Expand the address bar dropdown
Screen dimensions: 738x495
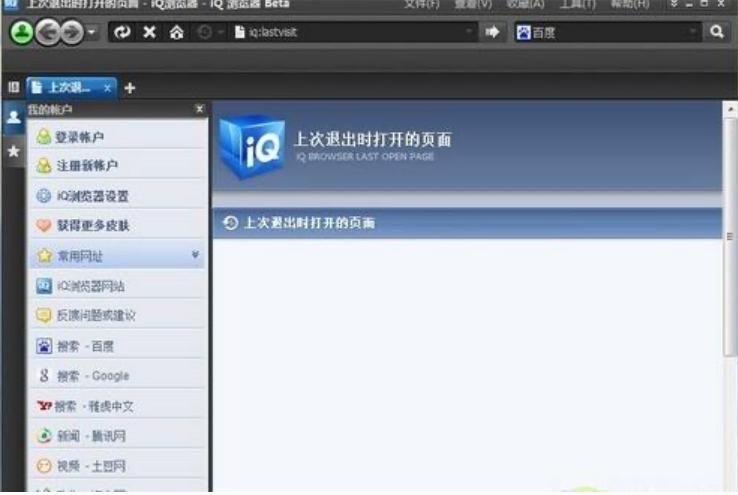[468, 32]
